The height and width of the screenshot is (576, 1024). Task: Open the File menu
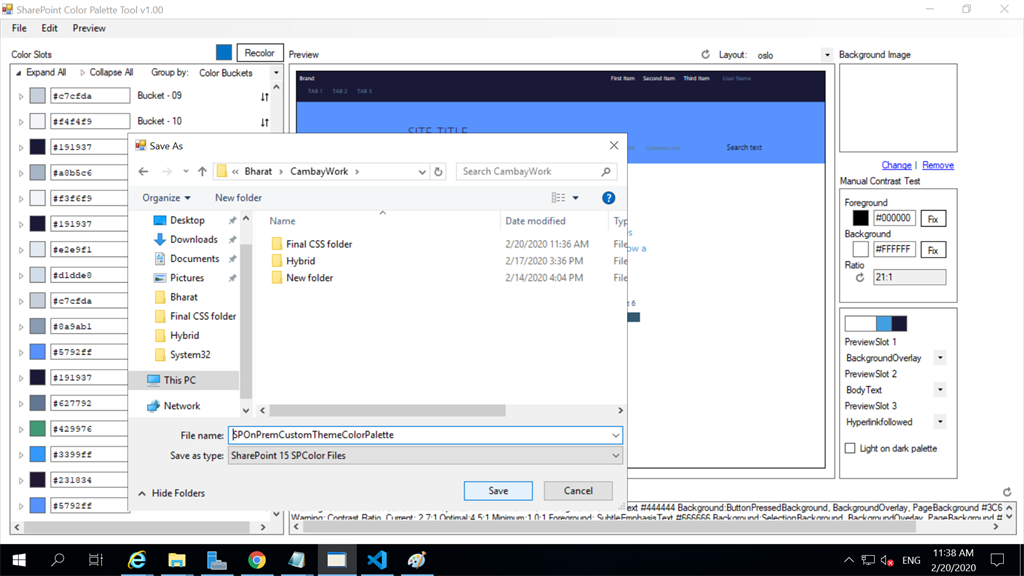pos(19,28)
